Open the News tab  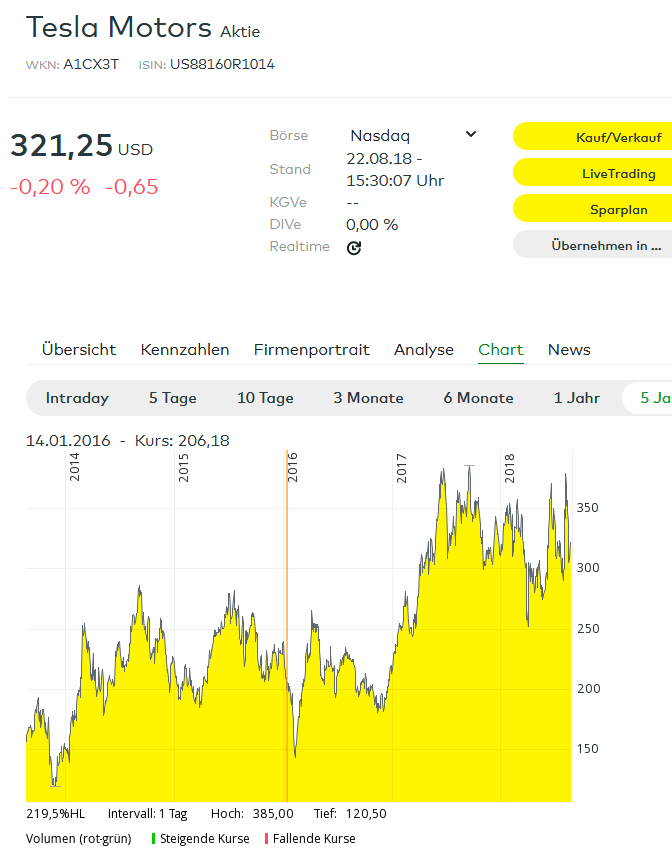pyautogui.click(x=569, y=350)
